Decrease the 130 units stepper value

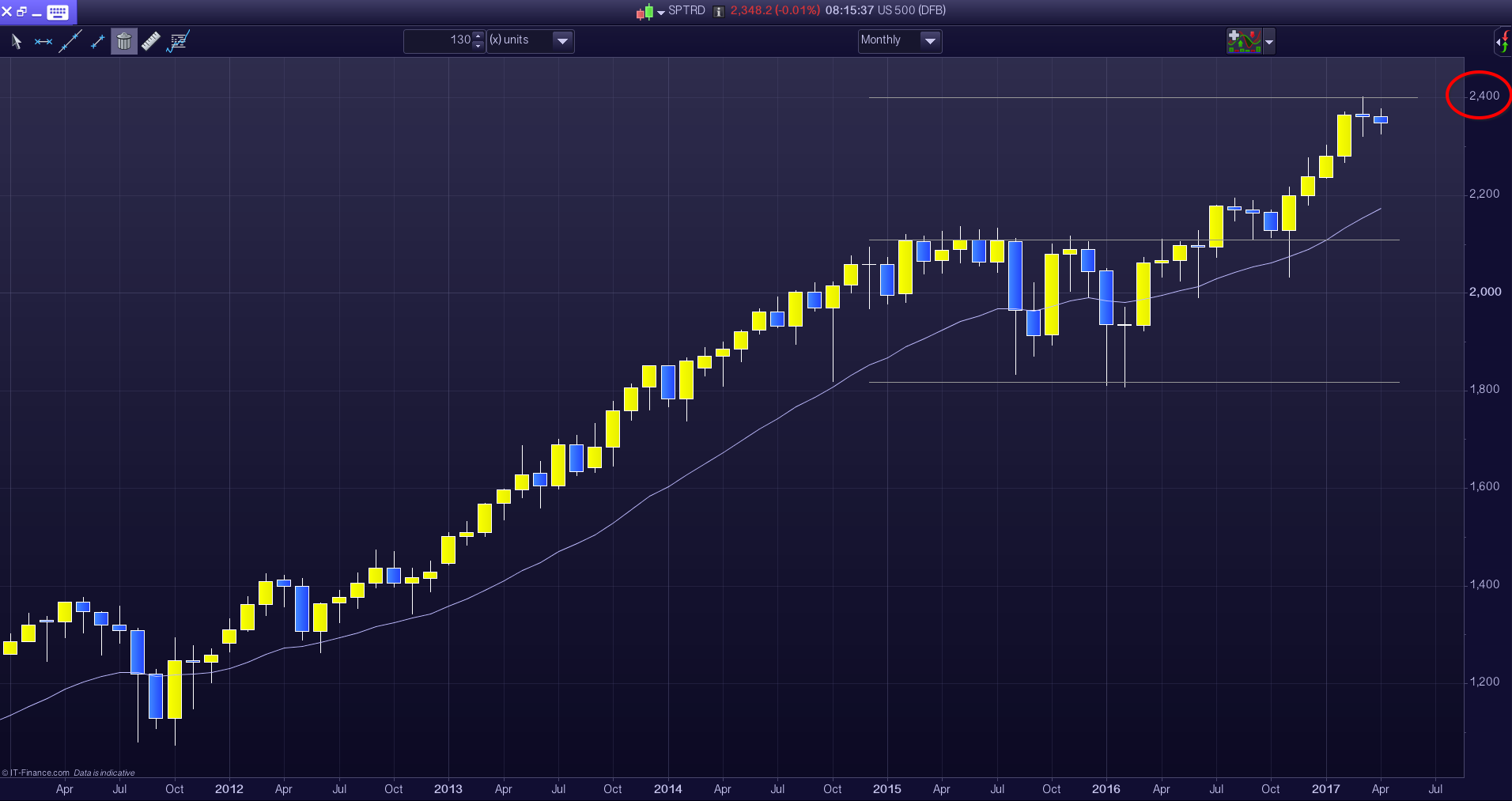(x=478, y=46)
